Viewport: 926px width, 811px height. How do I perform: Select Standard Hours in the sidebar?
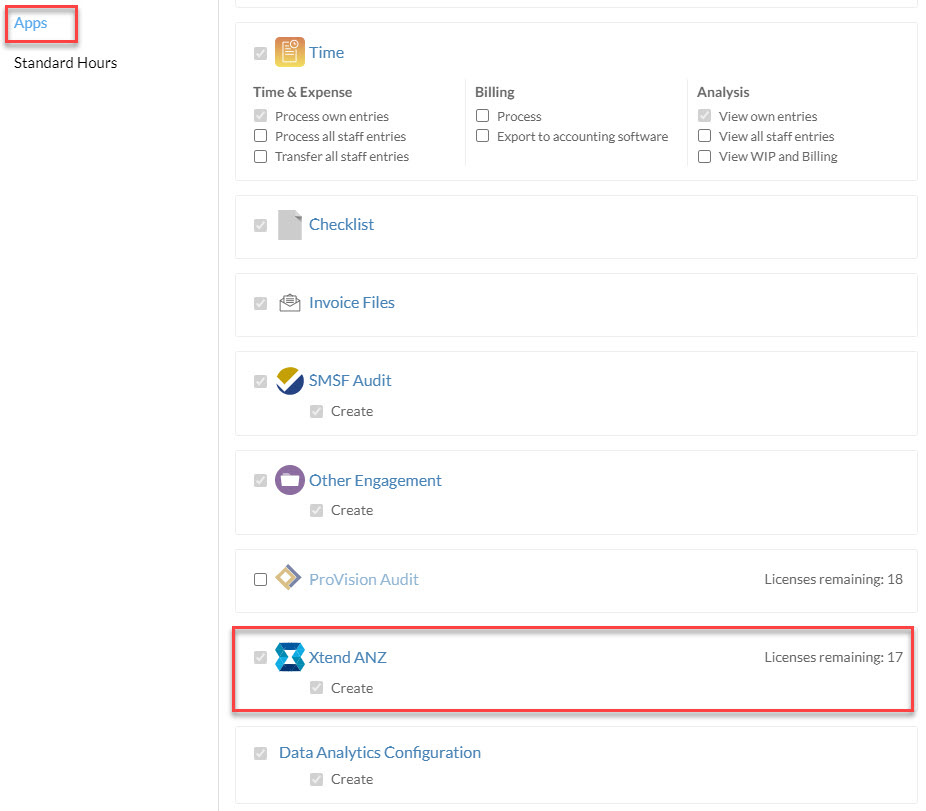click(66, 63)
